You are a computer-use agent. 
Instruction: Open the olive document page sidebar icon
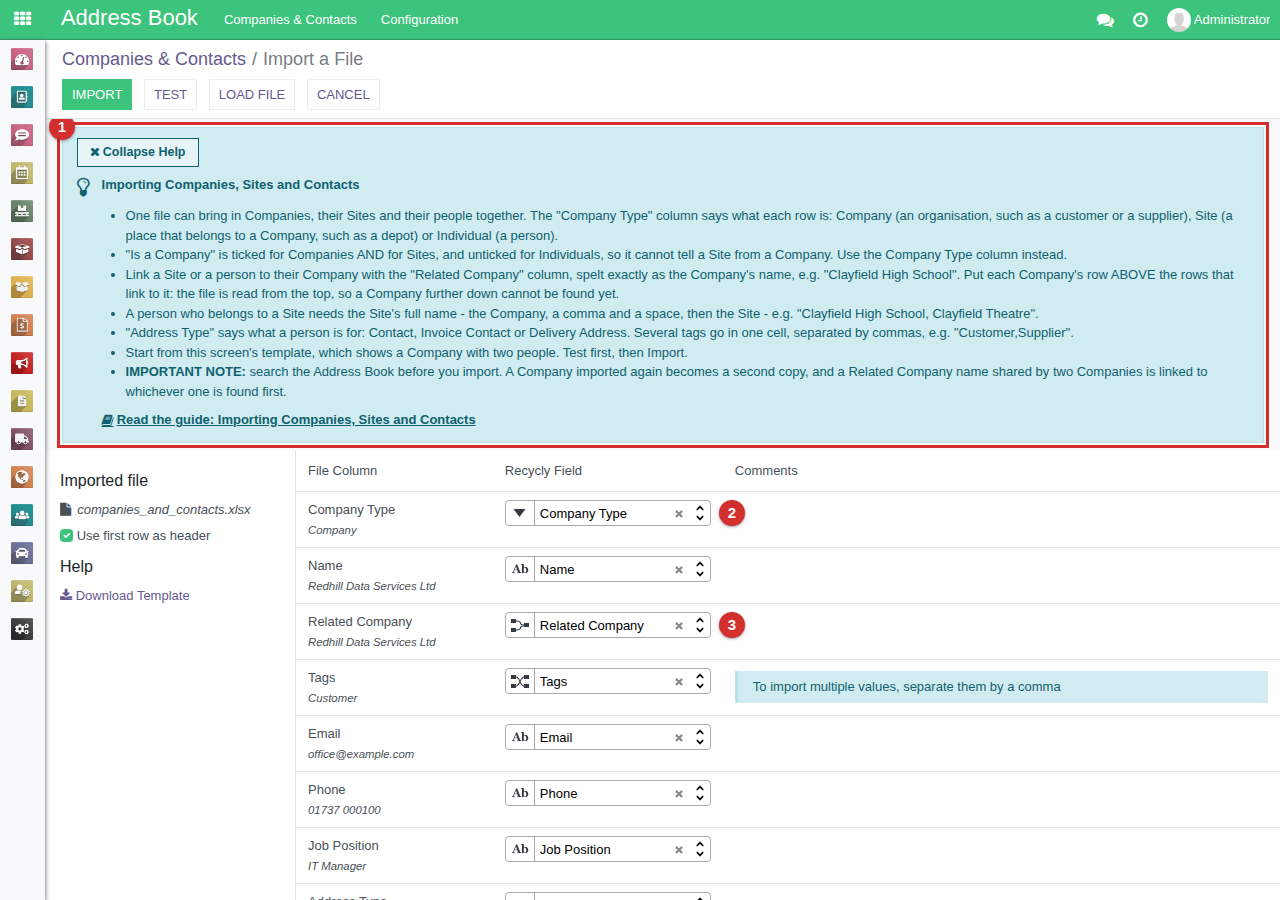pyautogui.click(x=22, y=401)
